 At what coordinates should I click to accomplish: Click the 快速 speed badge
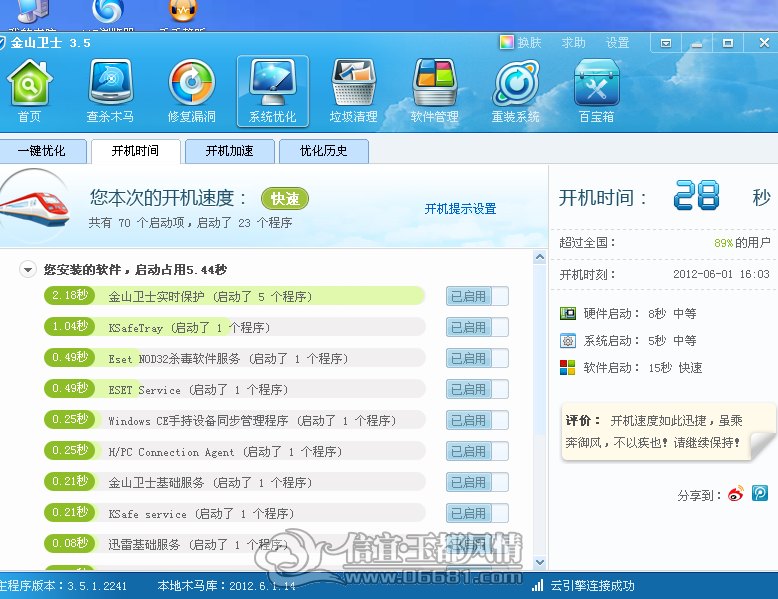click(x=285, y=199)
